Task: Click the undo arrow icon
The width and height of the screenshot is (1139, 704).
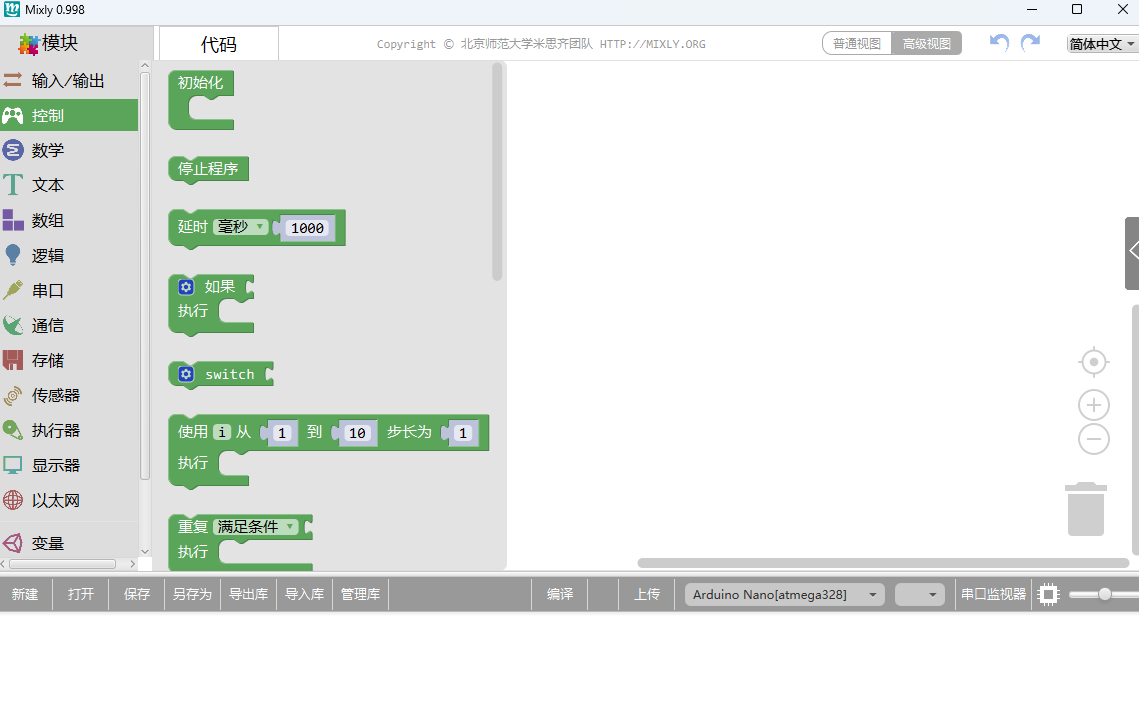Action: 997,42
